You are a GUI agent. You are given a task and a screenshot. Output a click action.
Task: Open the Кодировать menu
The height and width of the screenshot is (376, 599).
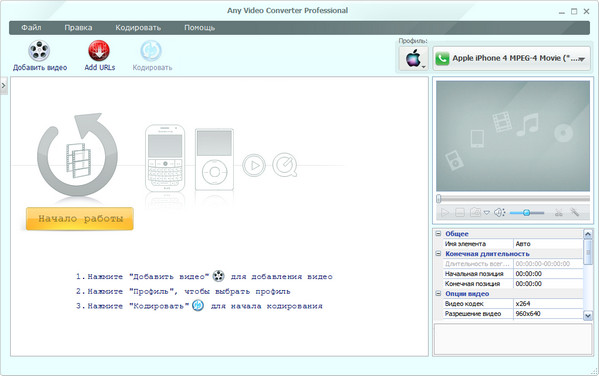138,28
